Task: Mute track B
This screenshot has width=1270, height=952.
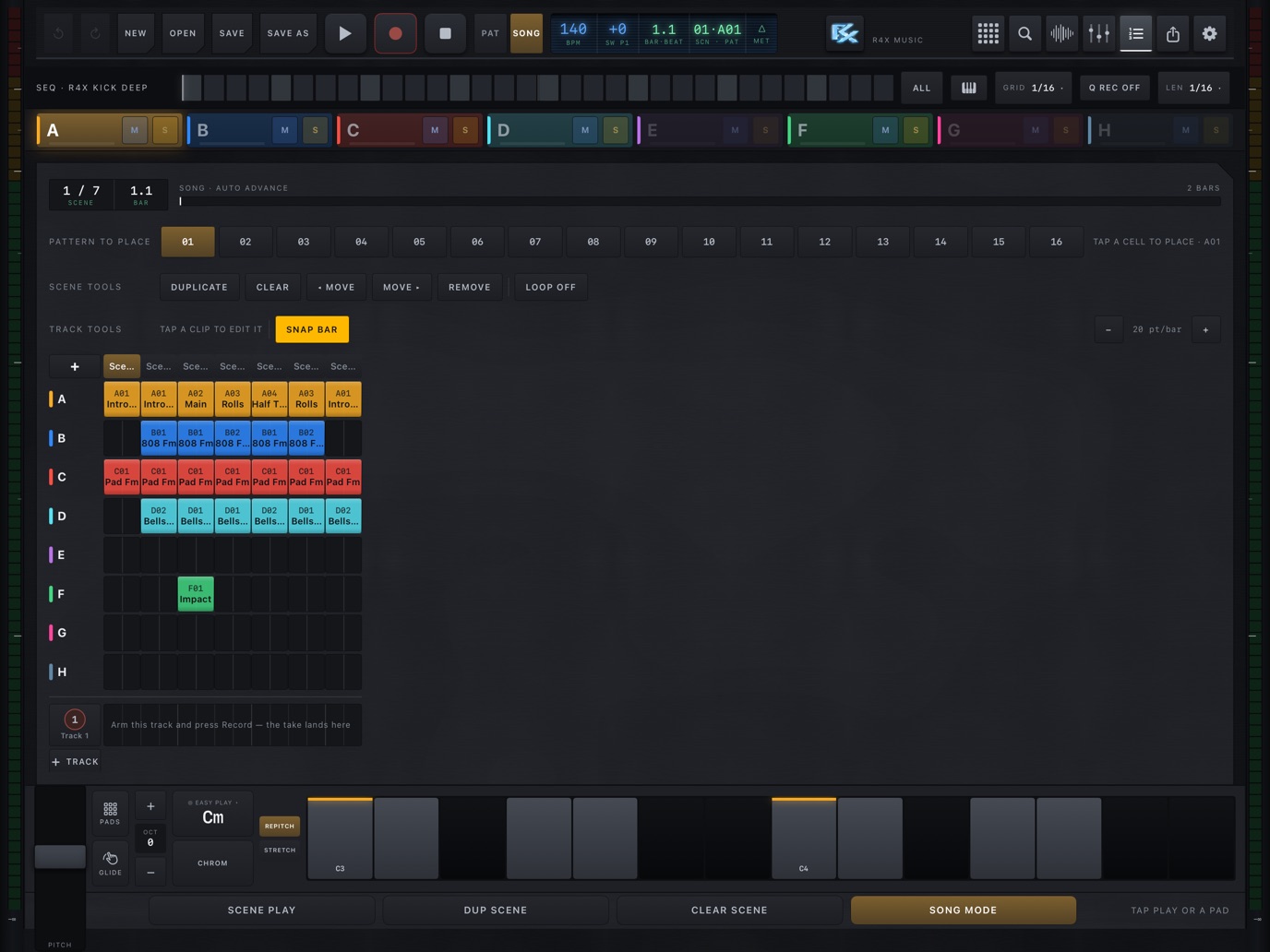Action: pos(284,130)
